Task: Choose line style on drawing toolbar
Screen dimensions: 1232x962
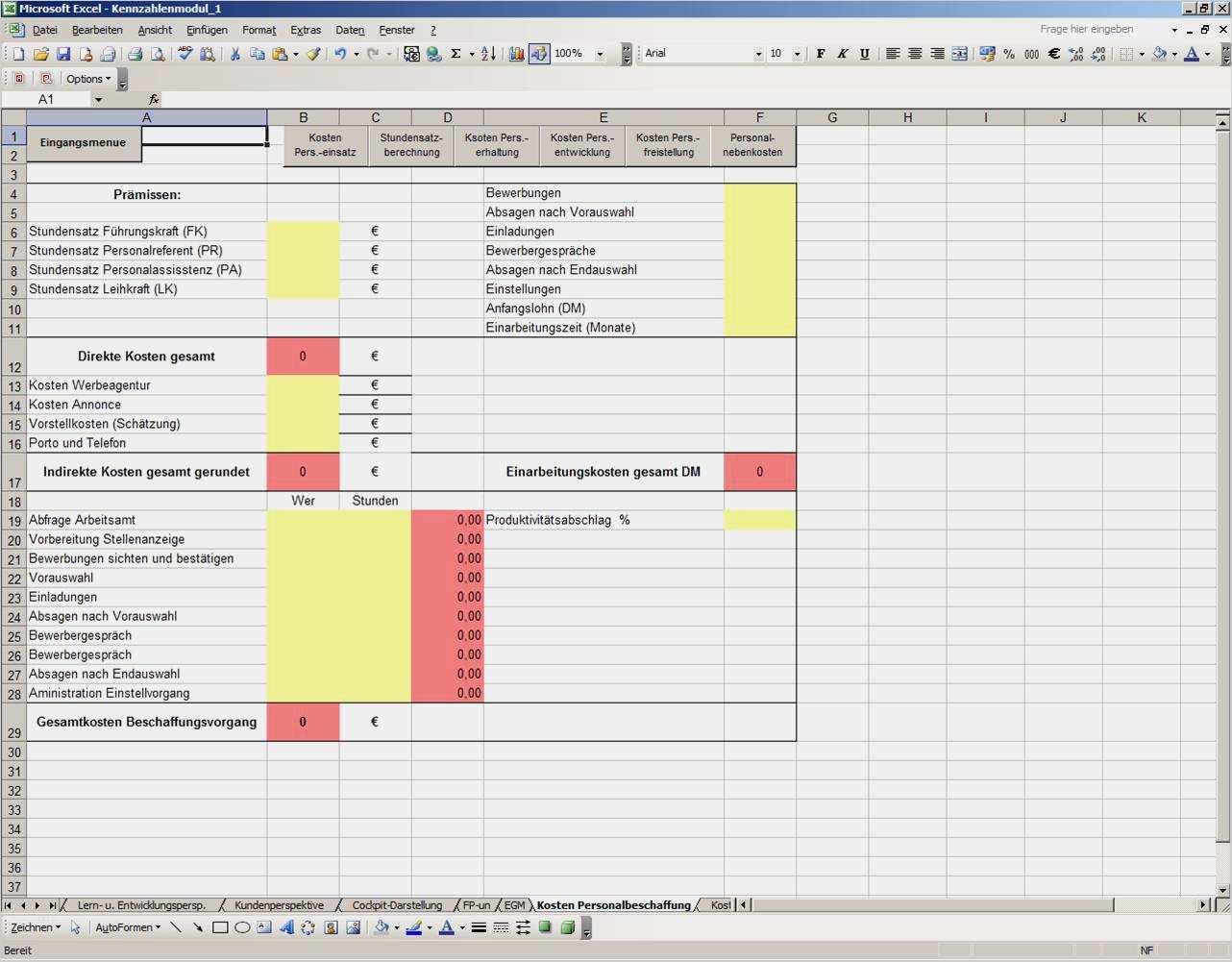Action: [x=479, y=928]
